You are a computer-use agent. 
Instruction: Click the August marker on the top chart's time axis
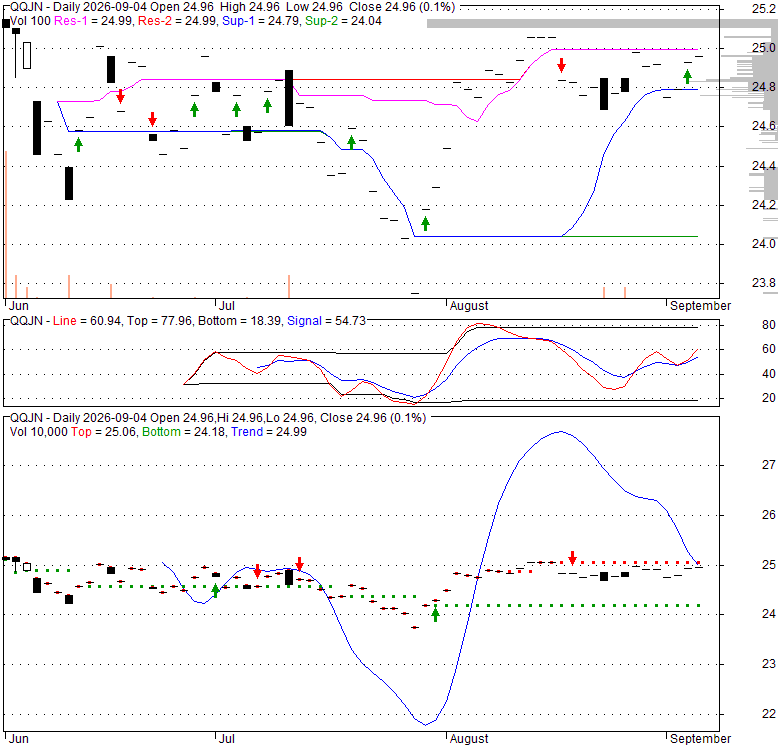[x=469, y=305]
